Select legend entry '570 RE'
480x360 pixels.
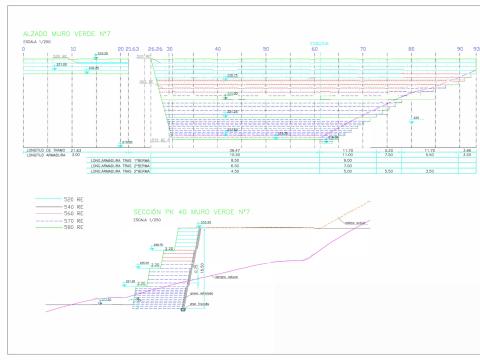pos(73,221)
